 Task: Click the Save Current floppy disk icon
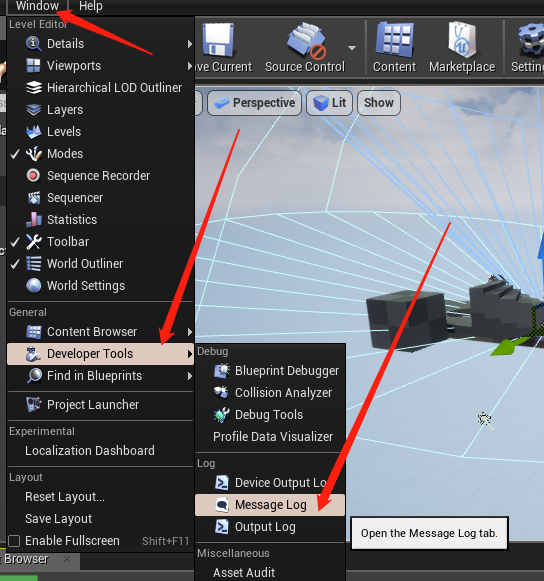click(218, 40)
